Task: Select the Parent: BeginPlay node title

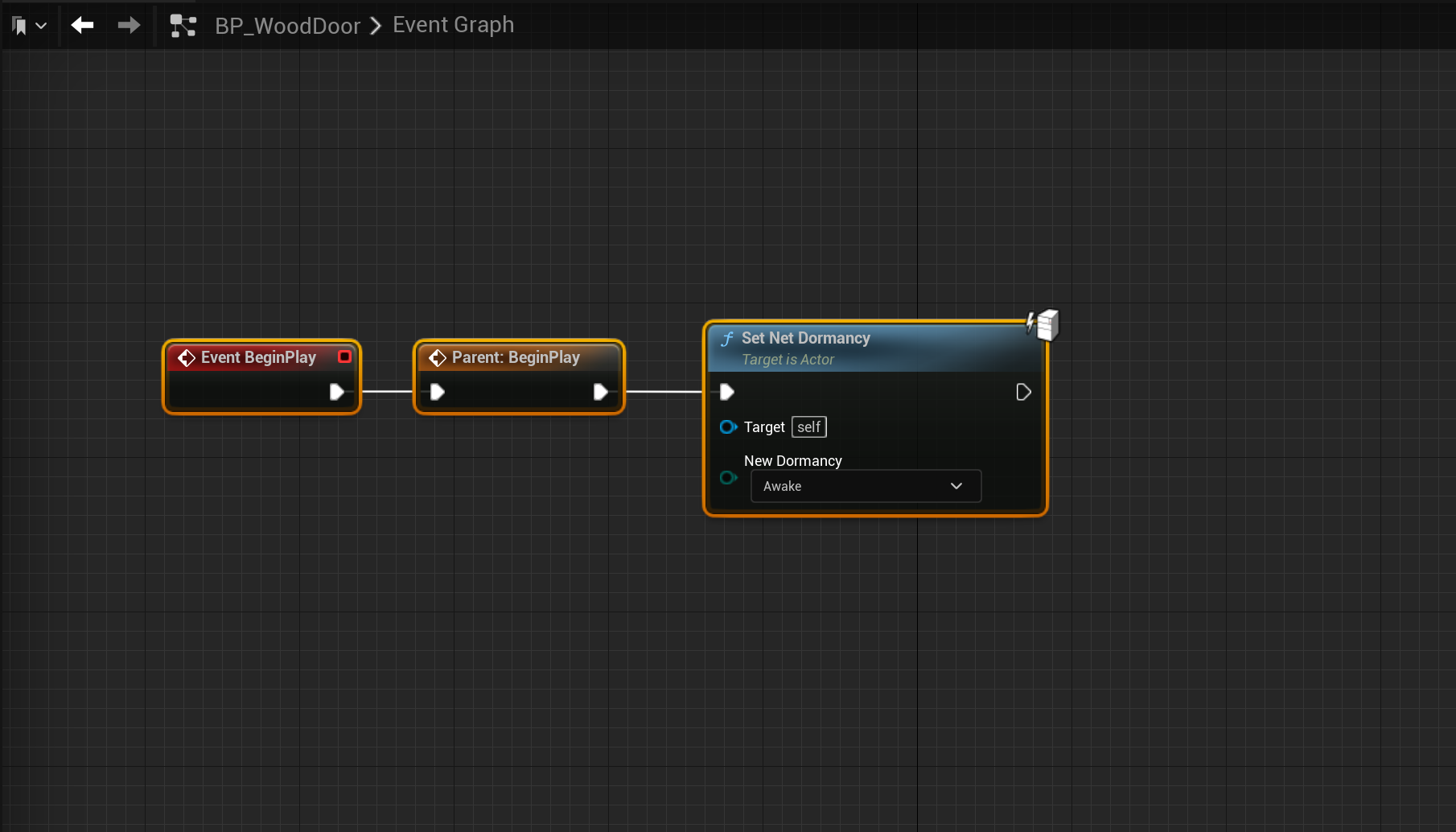Action: (x=516, y=357)
